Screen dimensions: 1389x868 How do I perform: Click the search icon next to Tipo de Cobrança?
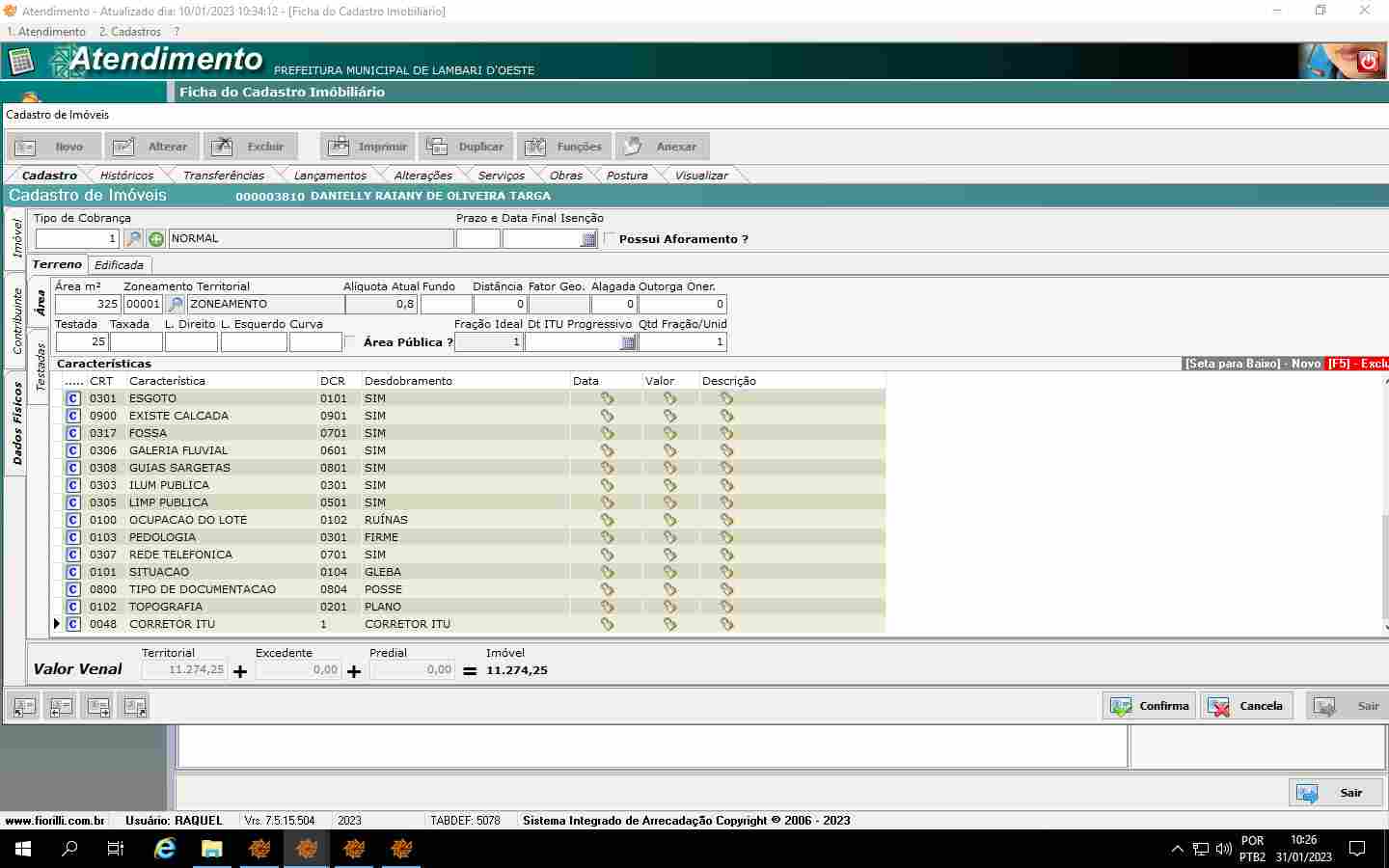point(134,239)
